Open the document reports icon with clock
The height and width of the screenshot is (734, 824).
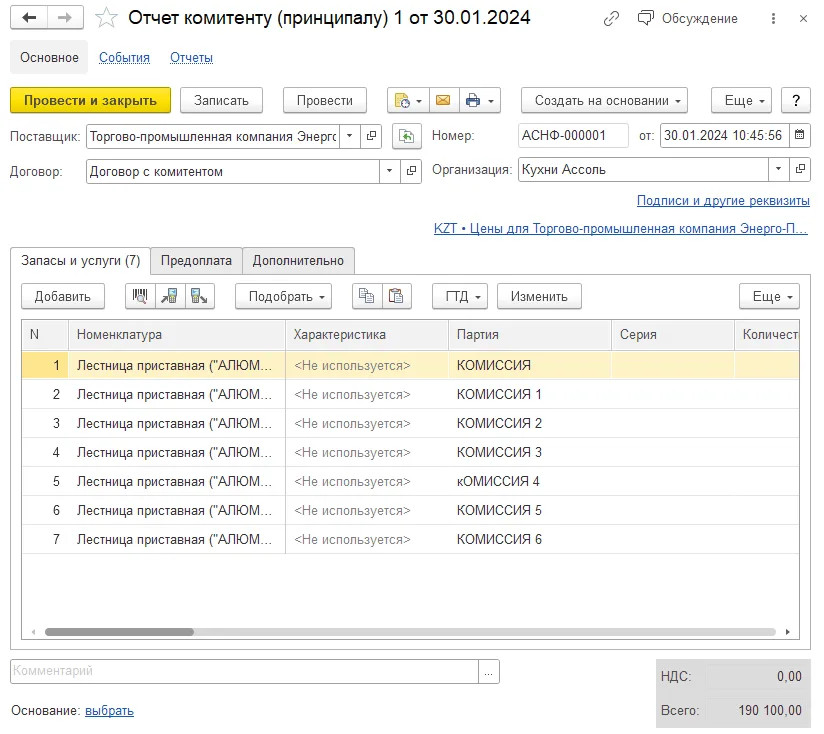point(402,100)
